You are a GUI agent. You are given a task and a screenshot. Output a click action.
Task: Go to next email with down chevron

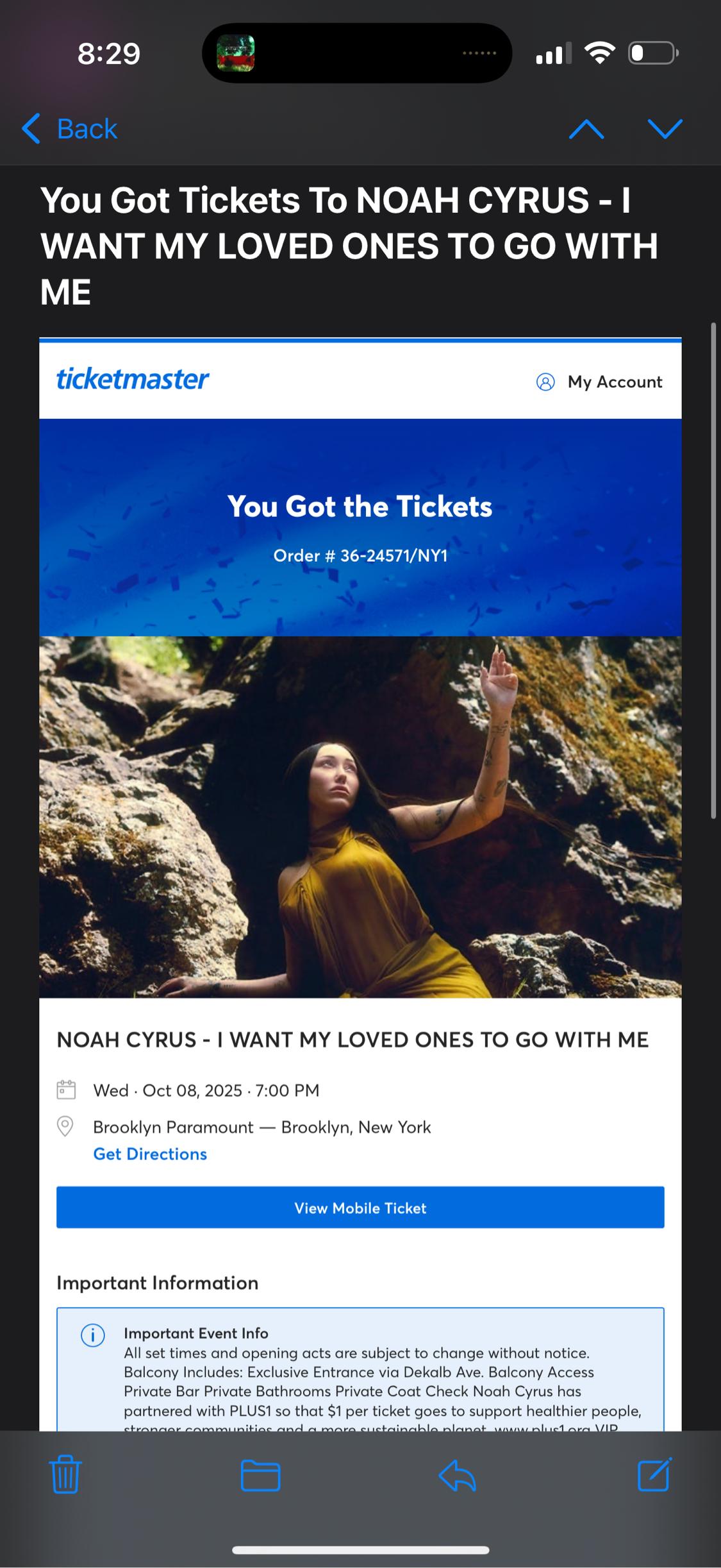click(665, 129)
